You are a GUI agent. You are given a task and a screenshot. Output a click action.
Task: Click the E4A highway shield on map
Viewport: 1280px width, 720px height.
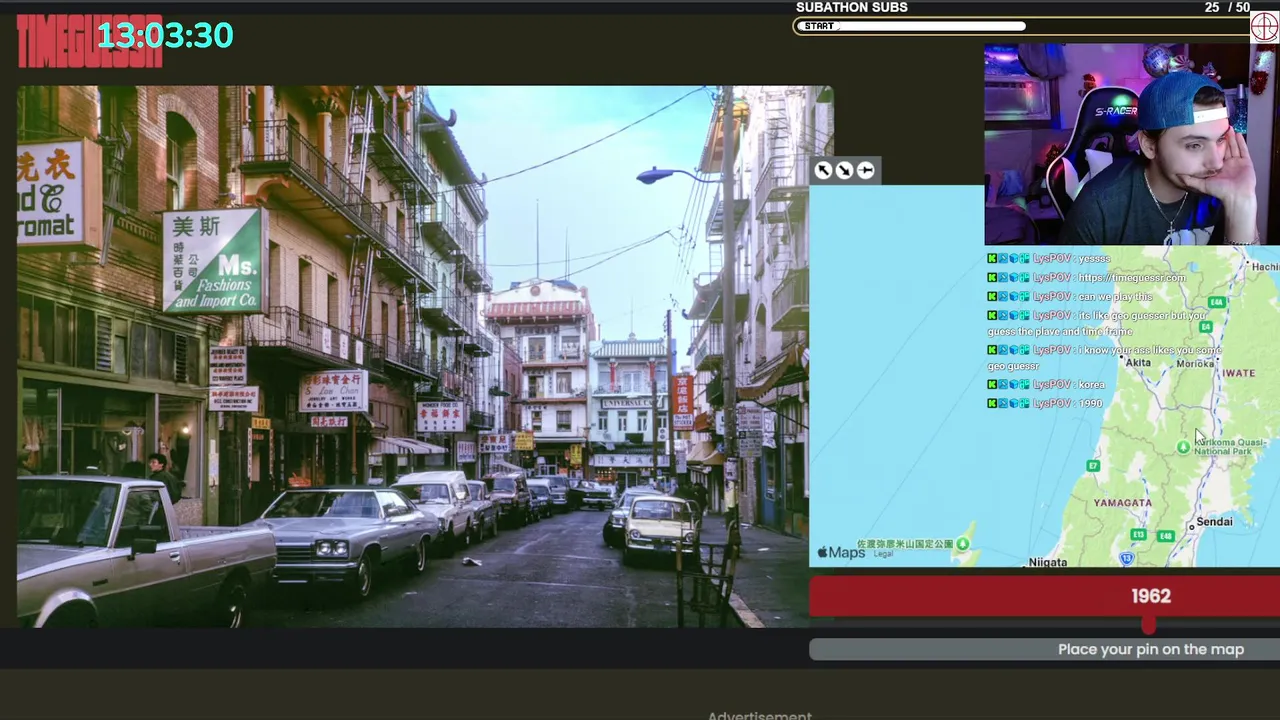coord(1216,302)
